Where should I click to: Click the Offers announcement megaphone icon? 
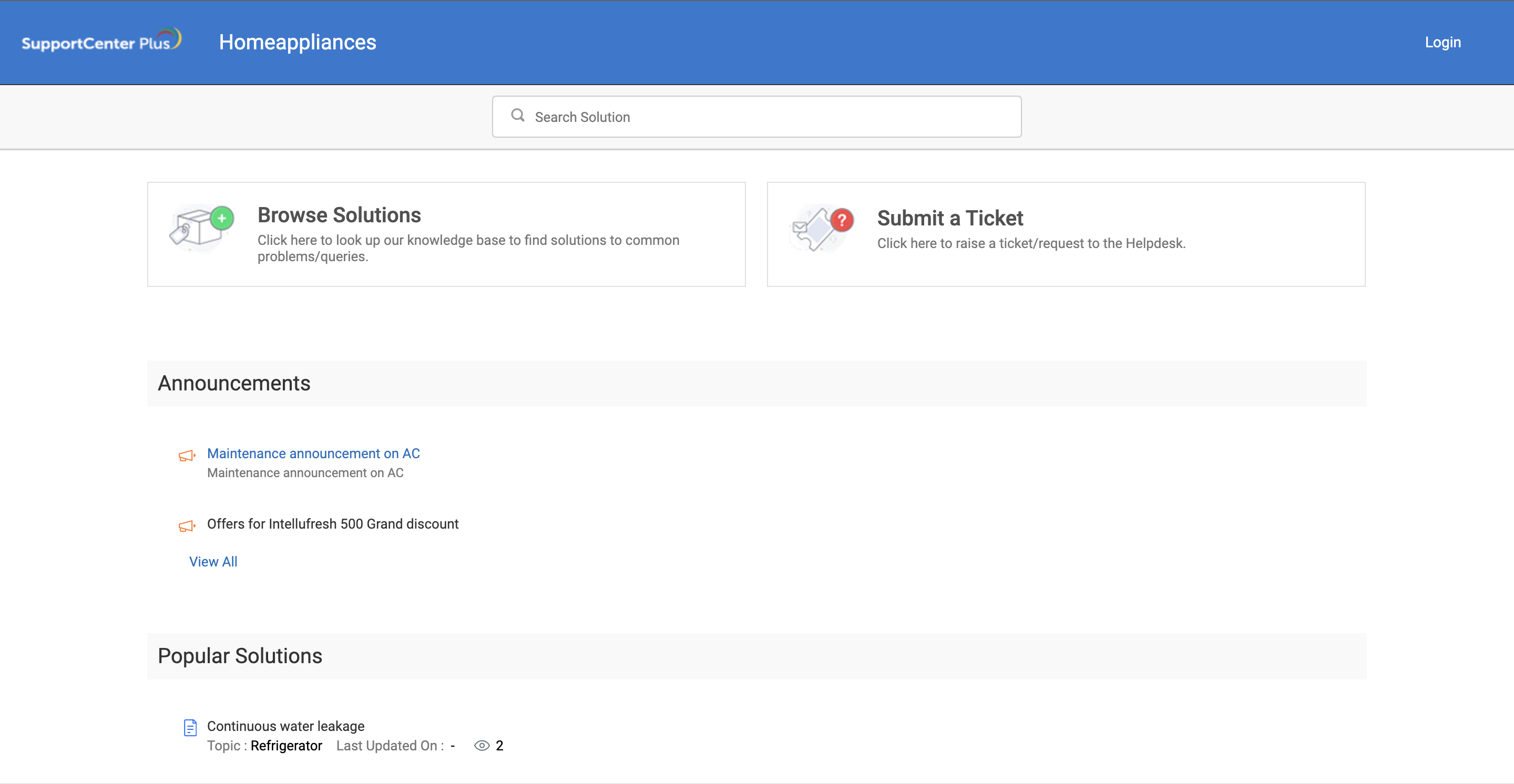tap(184, 525)
